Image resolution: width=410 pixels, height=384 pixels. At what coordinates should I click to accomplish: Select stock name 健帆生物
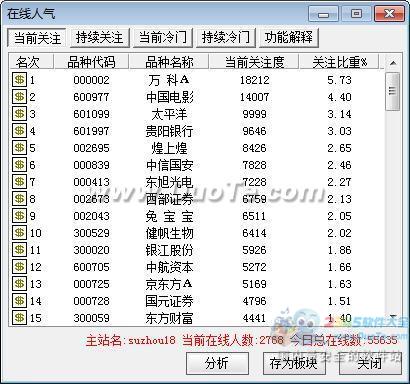pos(169,233)
